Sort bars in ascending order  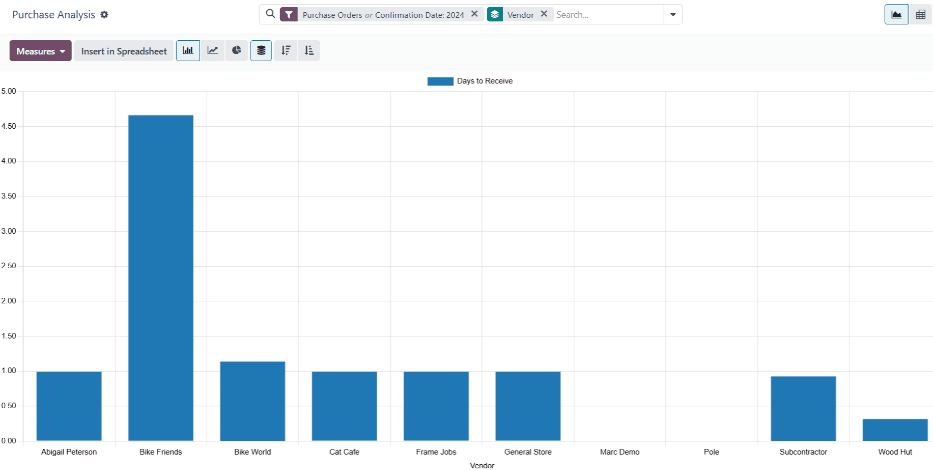(x=309, y=50)
